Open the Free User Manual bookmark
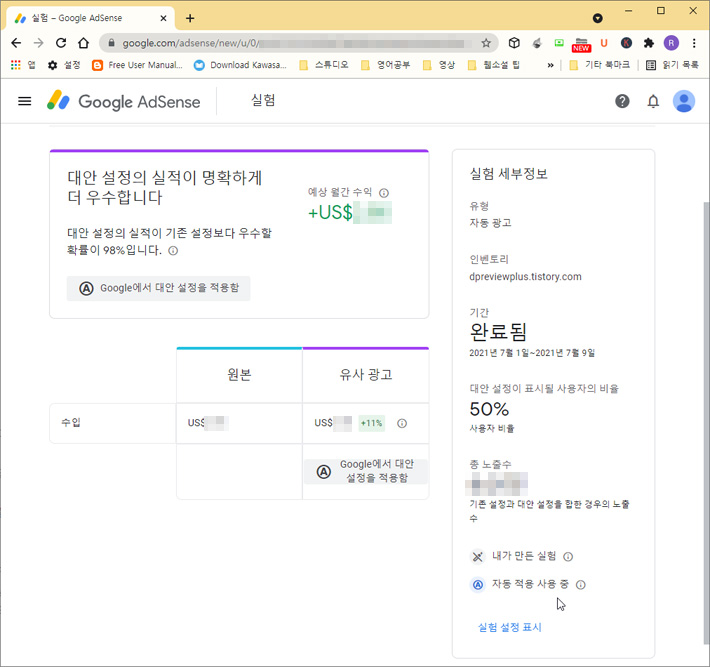The width and height of the screenshot is (710, 667). [x=137, y=65]
